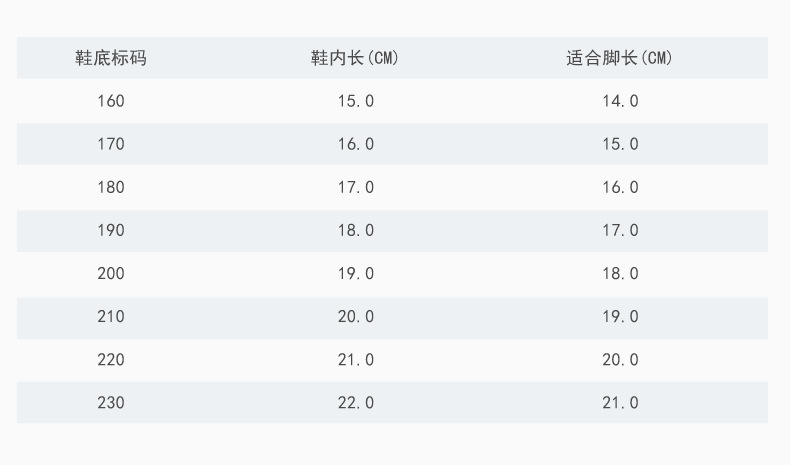Click inner length 20.0 in the 210 row

tap(355, 316)
